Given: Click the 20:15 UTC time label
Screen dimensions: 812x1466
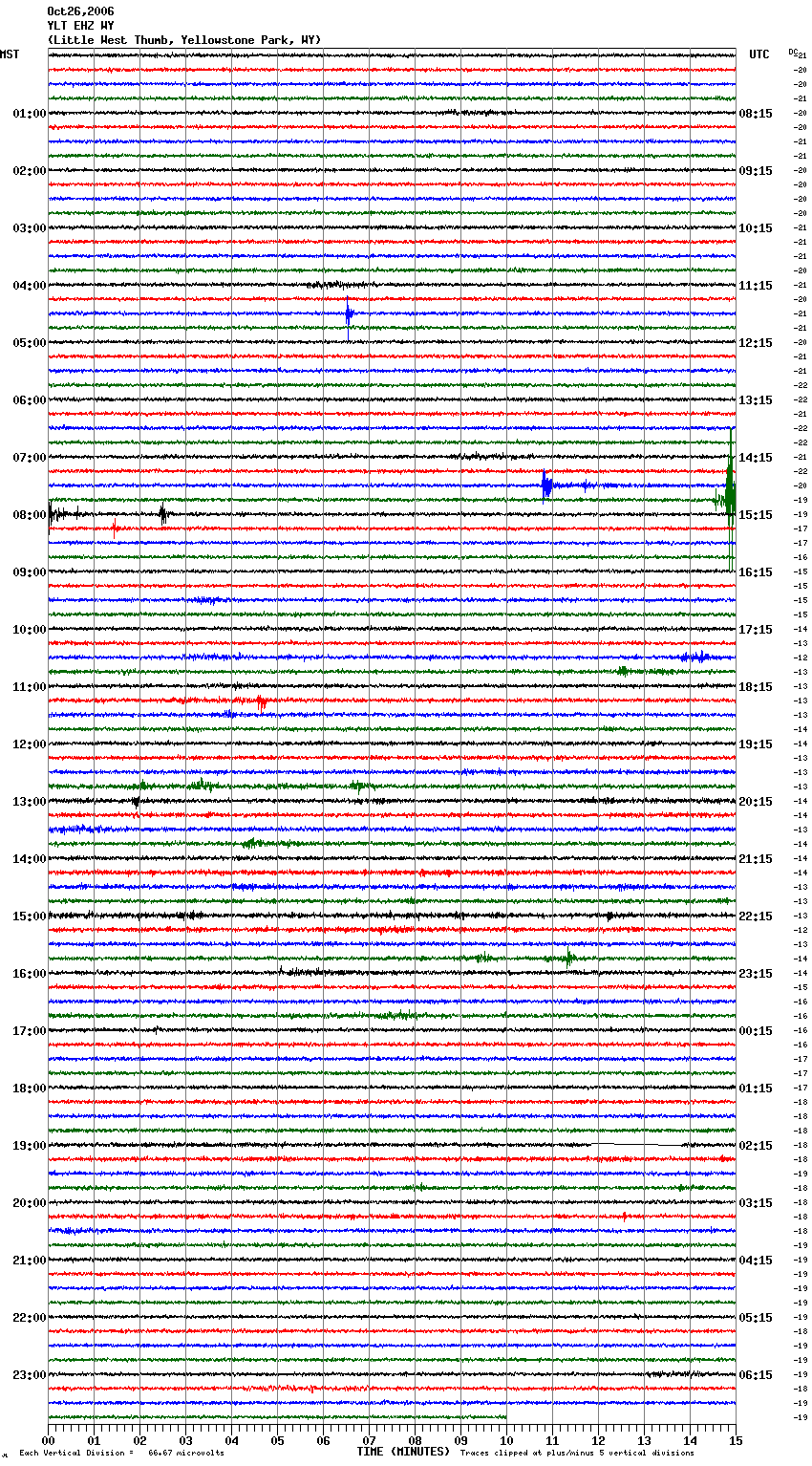Looking at the screenshot, I should tap(756, 802).
